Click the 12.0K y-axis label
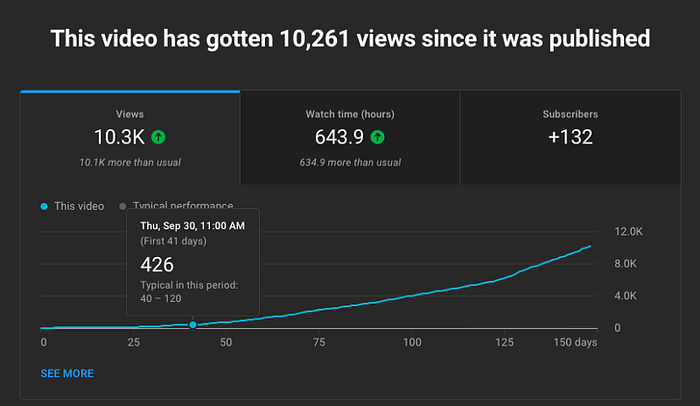The width and height of the screenshot is (700, 406). coord(629,232)
